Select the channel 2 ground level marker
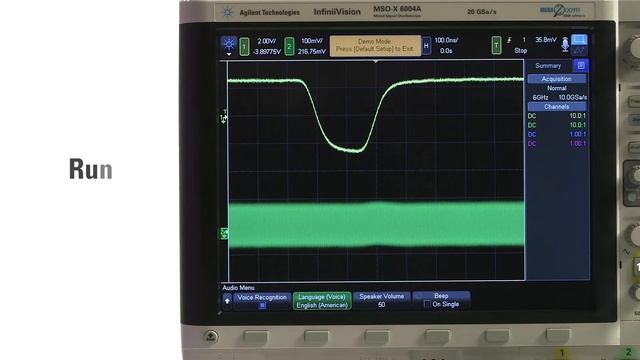640x360 pixels. [x=224, y=233]
